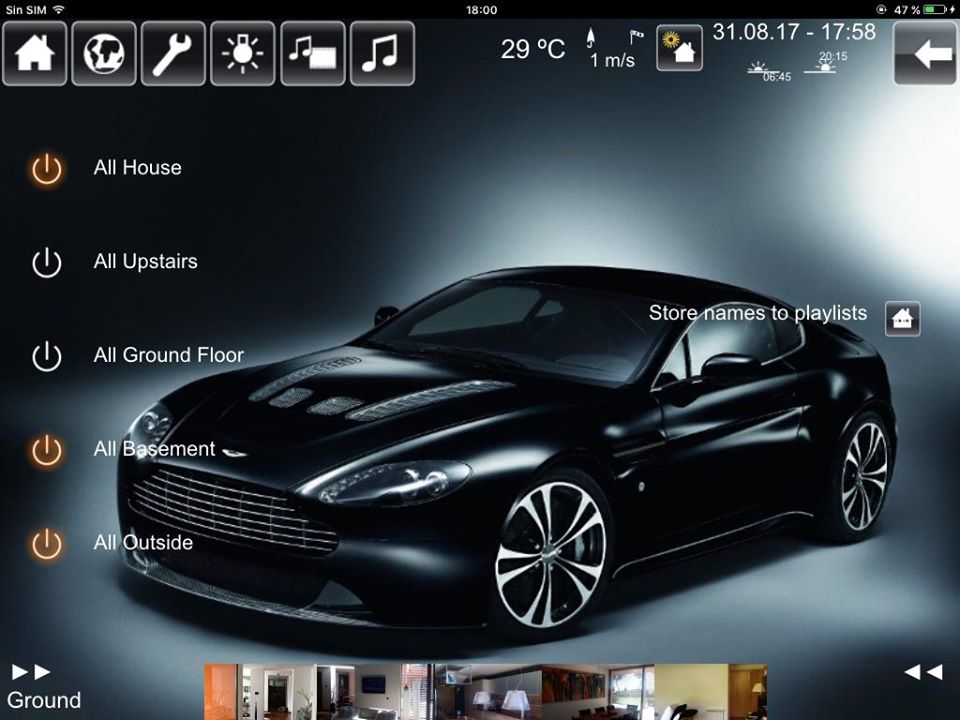Image resolution: width=960 pixels, height=720 pixels.
Task: Open the globe map icon
Action: (x=104, y=54)
